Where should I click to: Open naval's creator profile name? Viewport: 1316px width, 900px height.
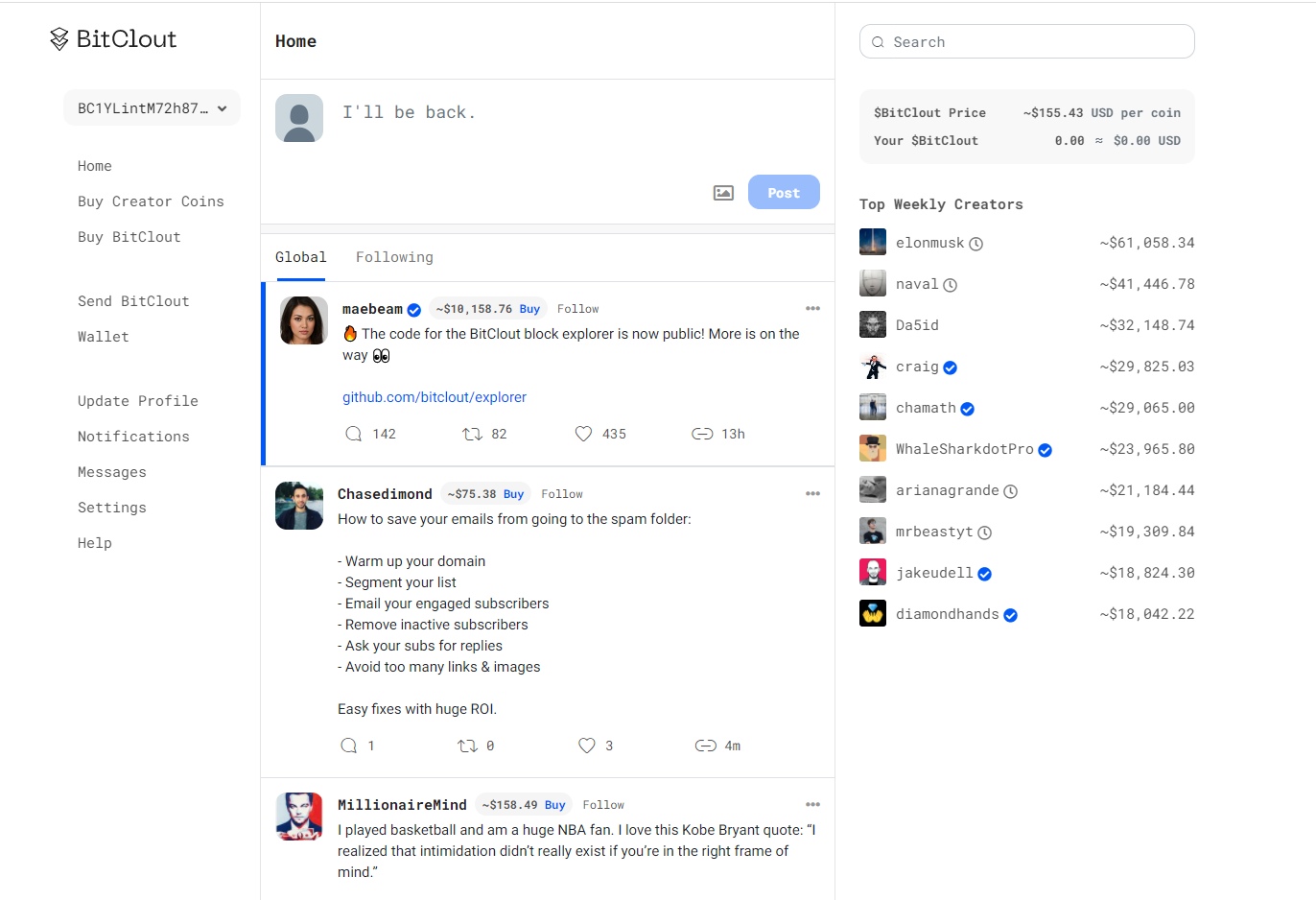click(917, 284)
